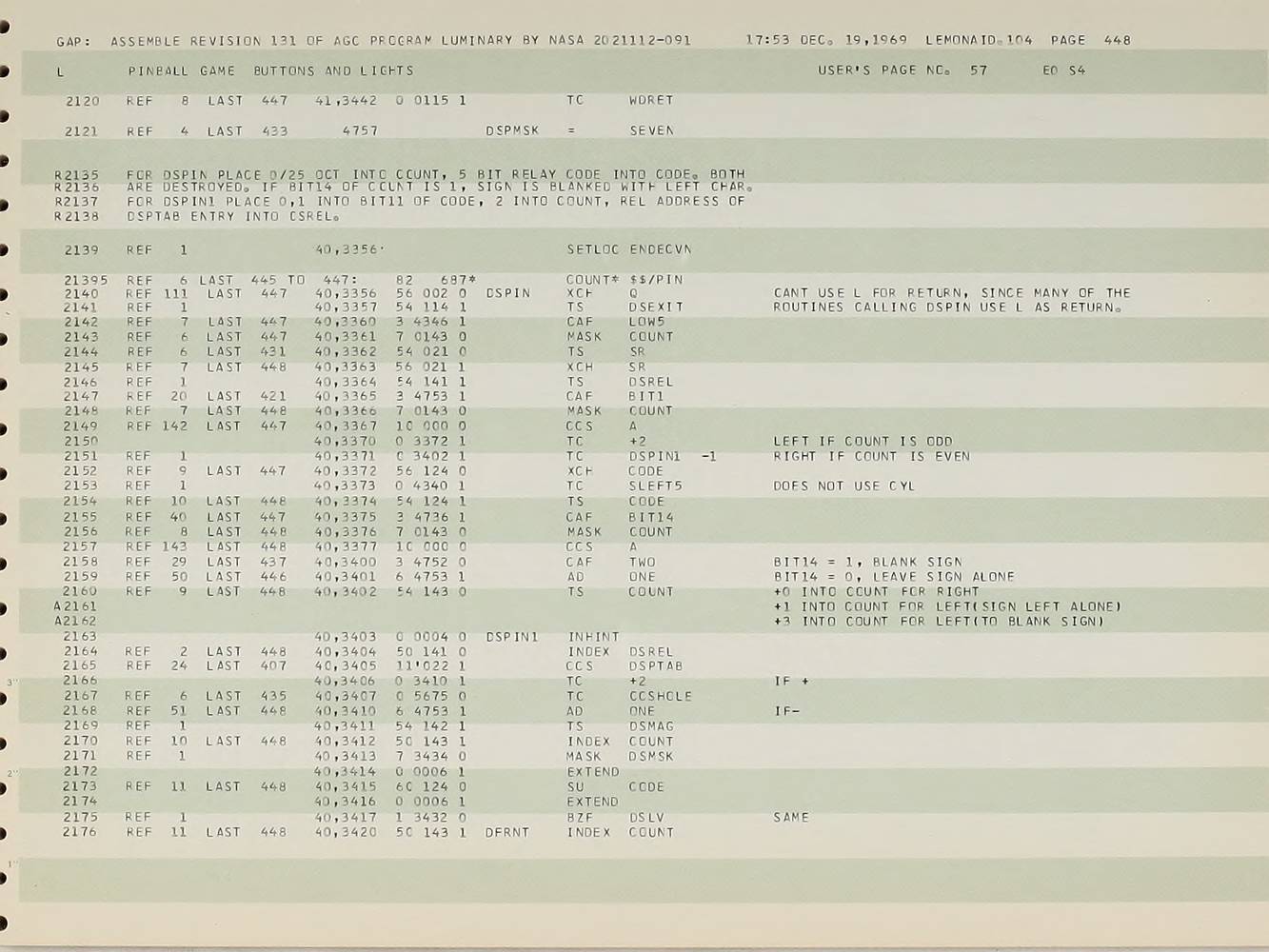Image resolution: width=1269 pixels, height=952 pixels.
Task: Click the operand 'CCSHOLE'
Action: [x=660, y=696]
